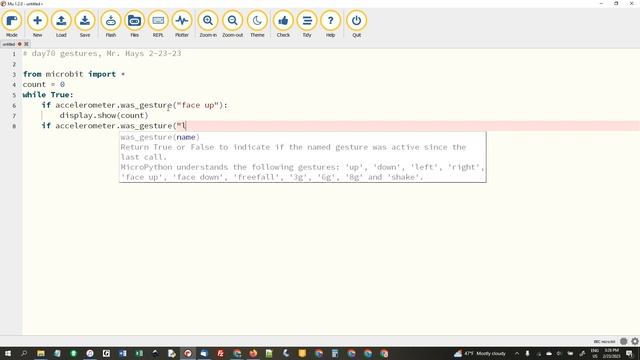Click the Load file icon

61,24
